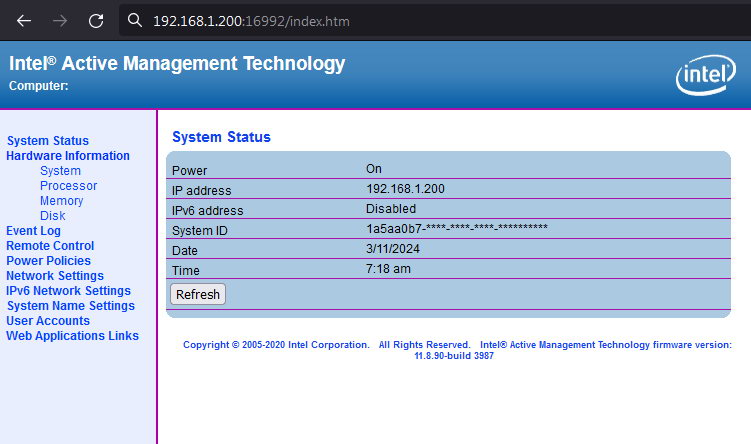Click the System ID value starting 1a5aa0b7

pos(457,228)
